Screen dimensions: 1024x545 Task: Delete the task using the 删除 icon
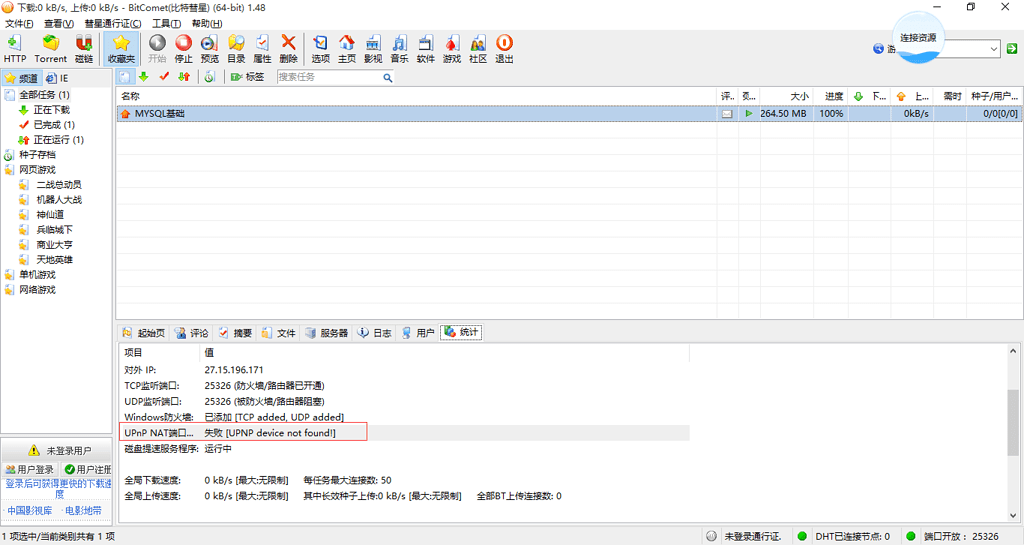[x=288, y=48]
